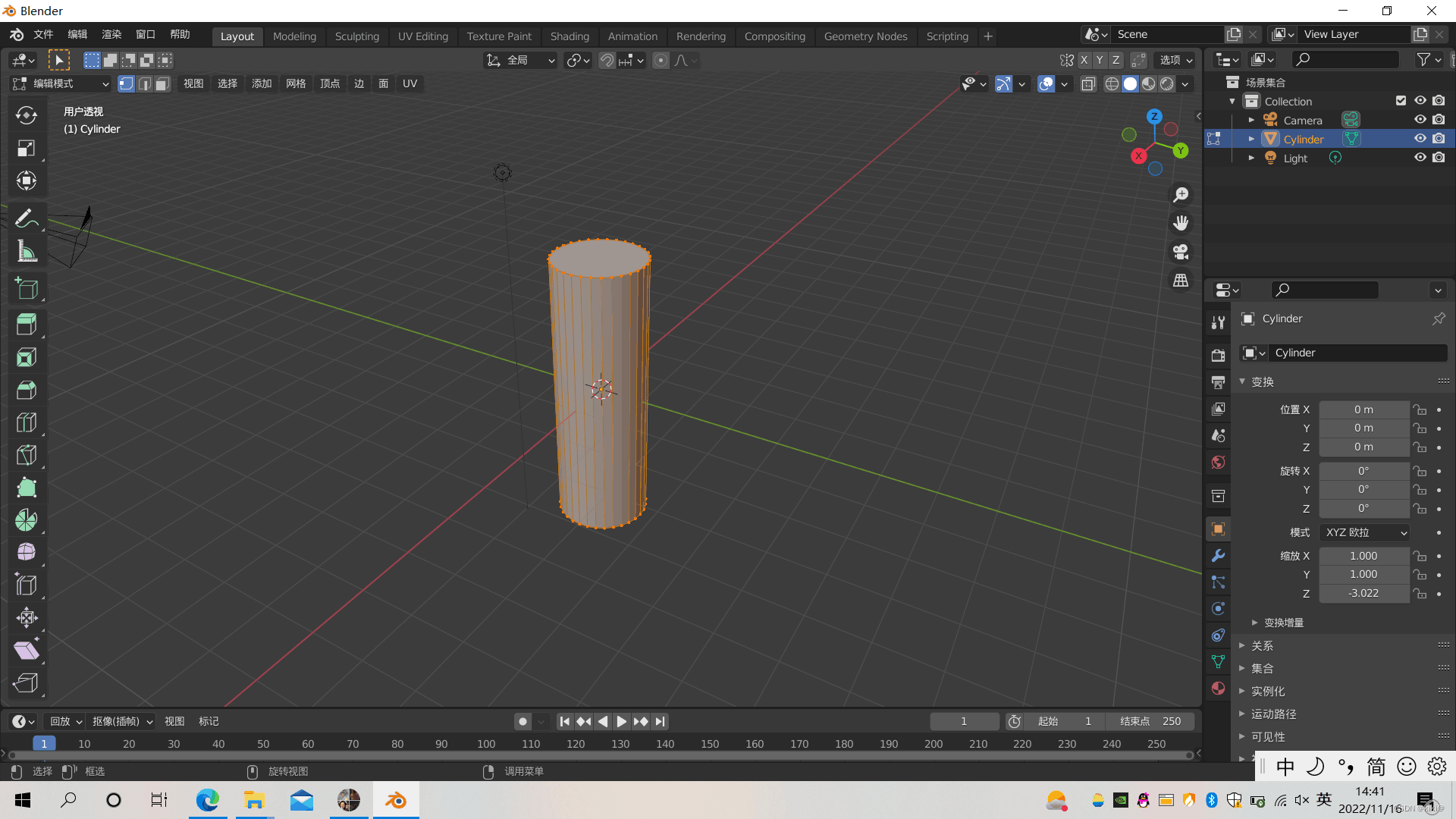
Task: Click the camera view gizmo button
Action: pyautogui.click(x=1181, y=252)
